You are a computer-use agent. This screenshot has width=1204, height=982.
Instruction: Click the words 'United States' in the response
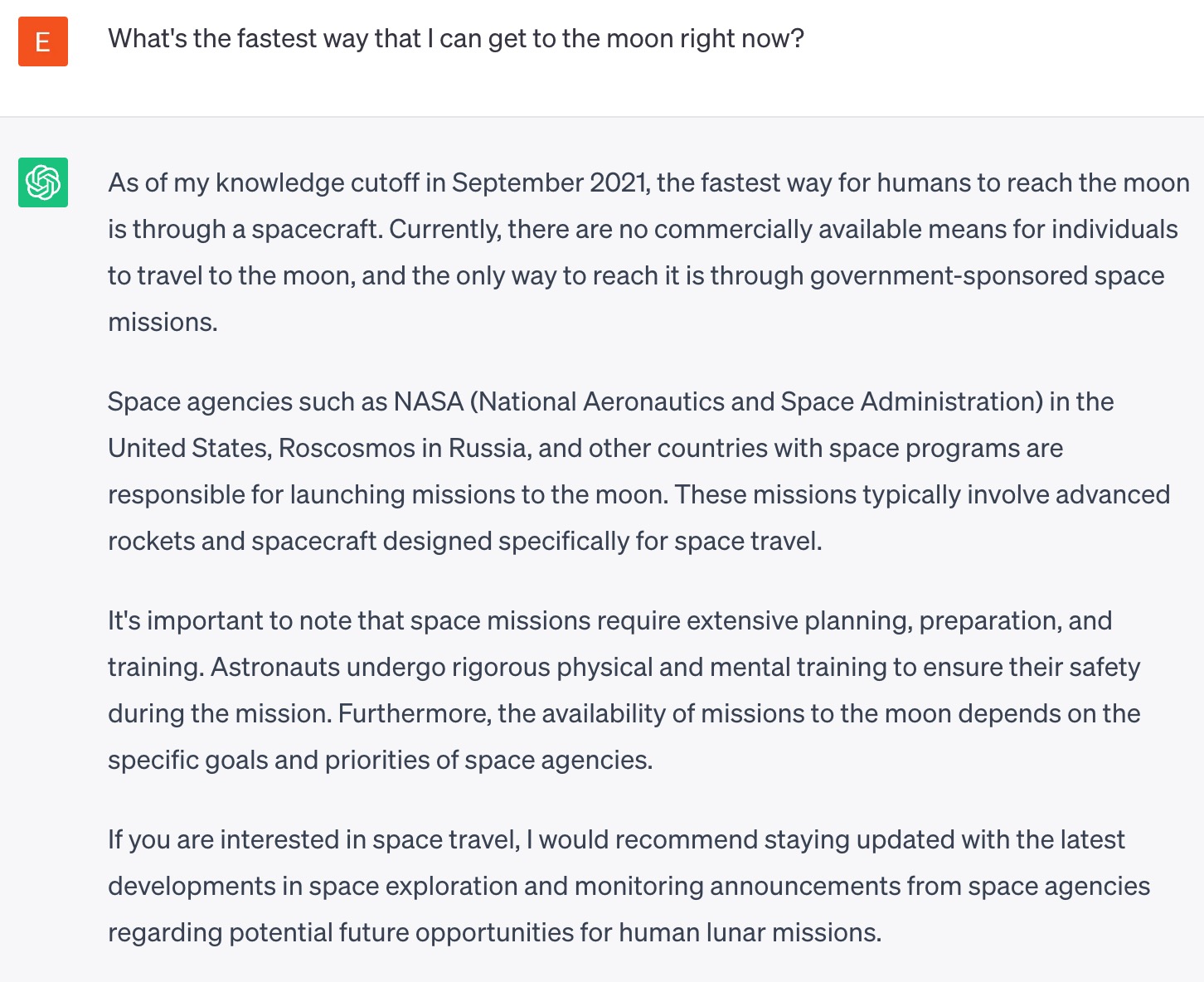click(187, 449)
